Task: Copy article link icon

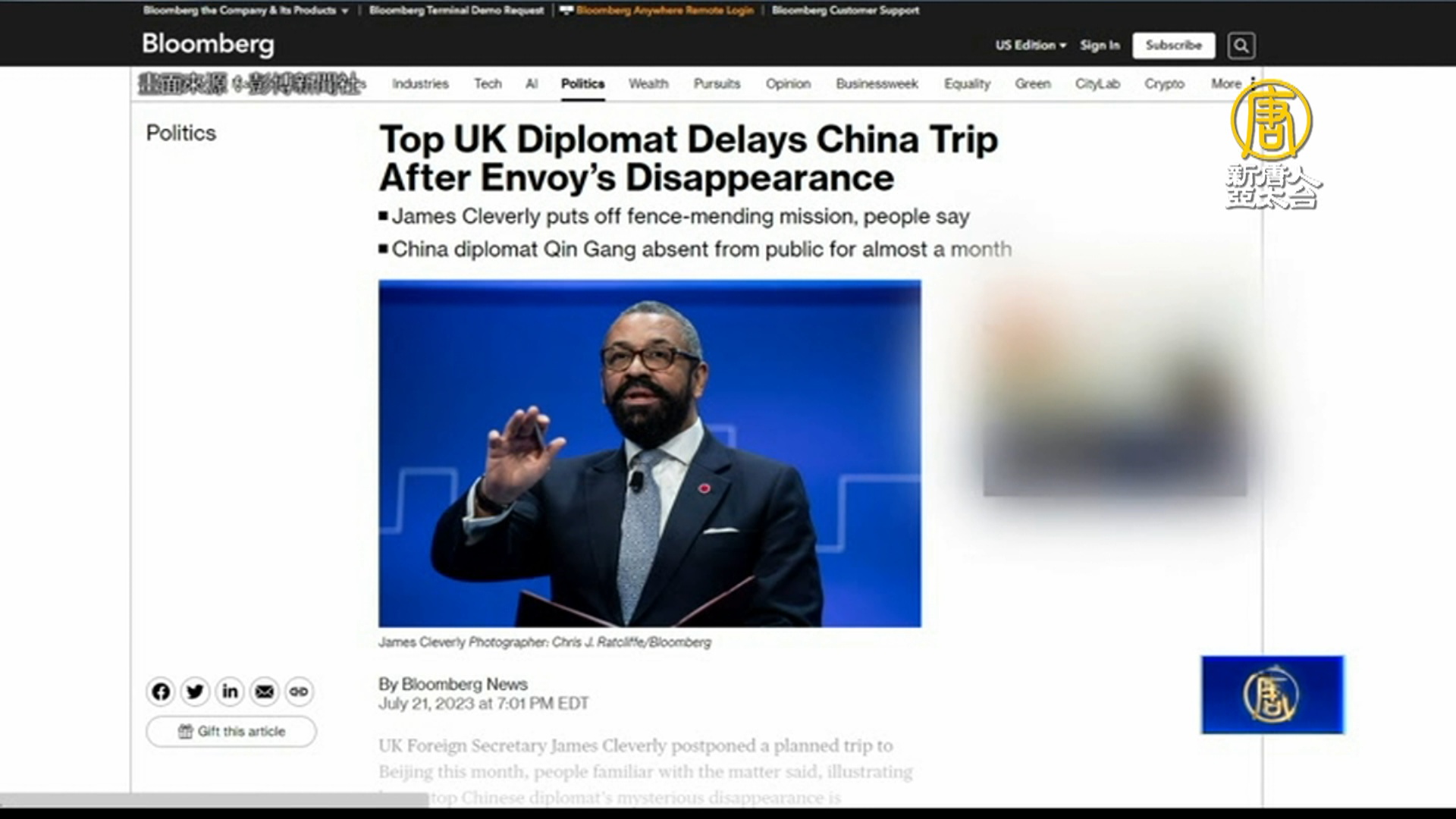Action: coord(299,692)
